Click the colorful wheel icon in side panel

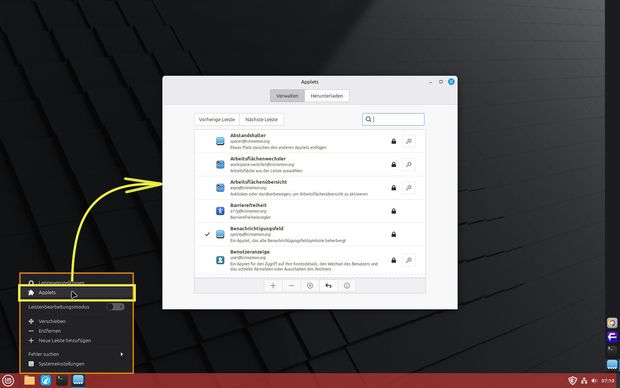click(612, 323)
